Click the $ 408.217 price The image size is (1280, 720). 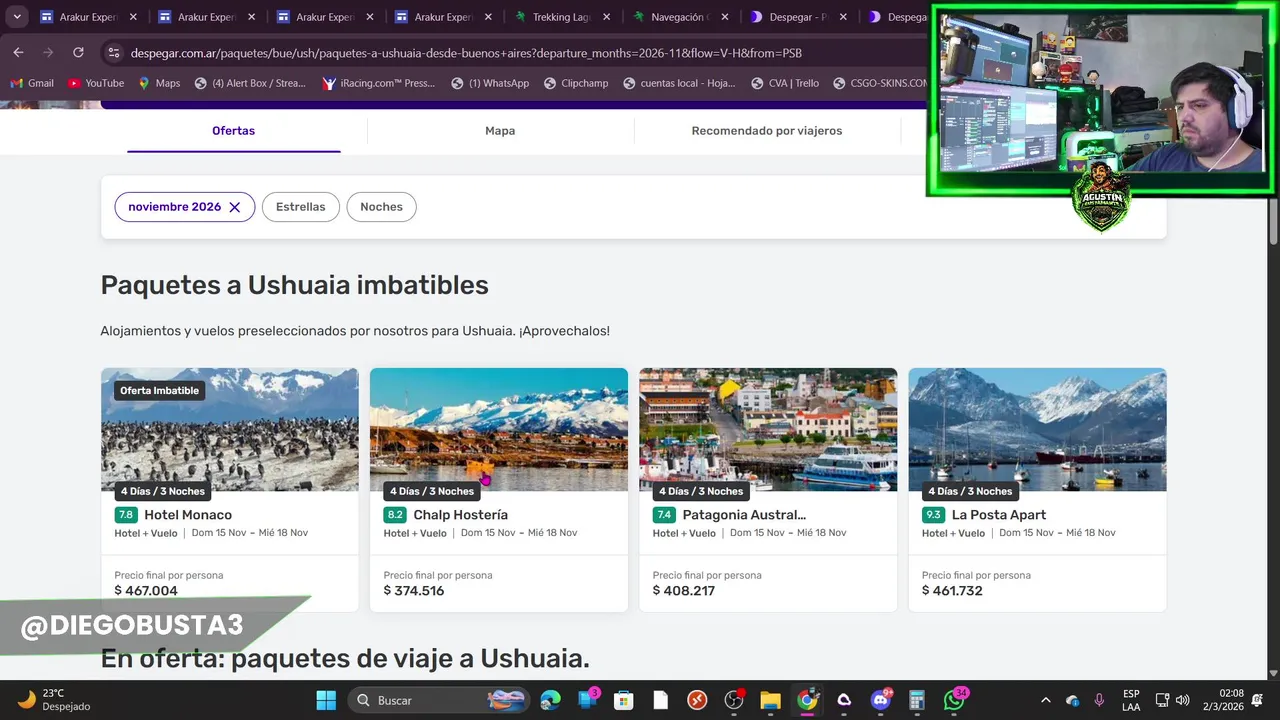(684, 591)
